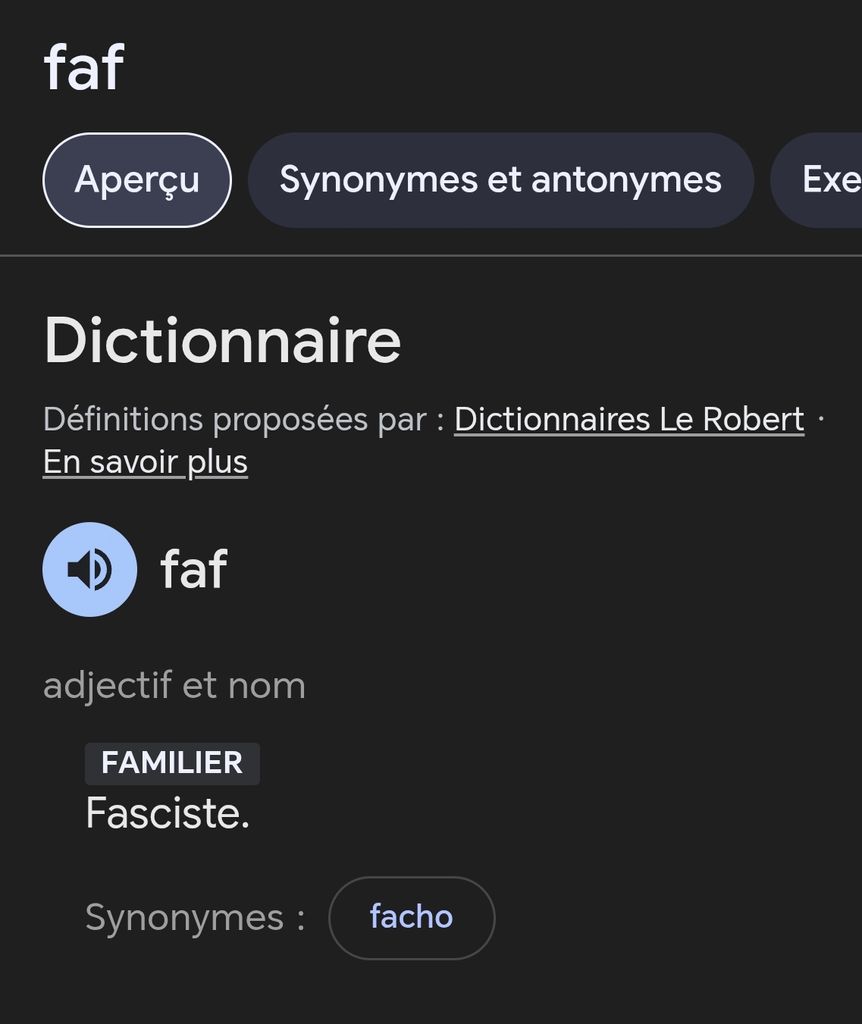Click the Dictionnaire section heading

pos(222,340)
